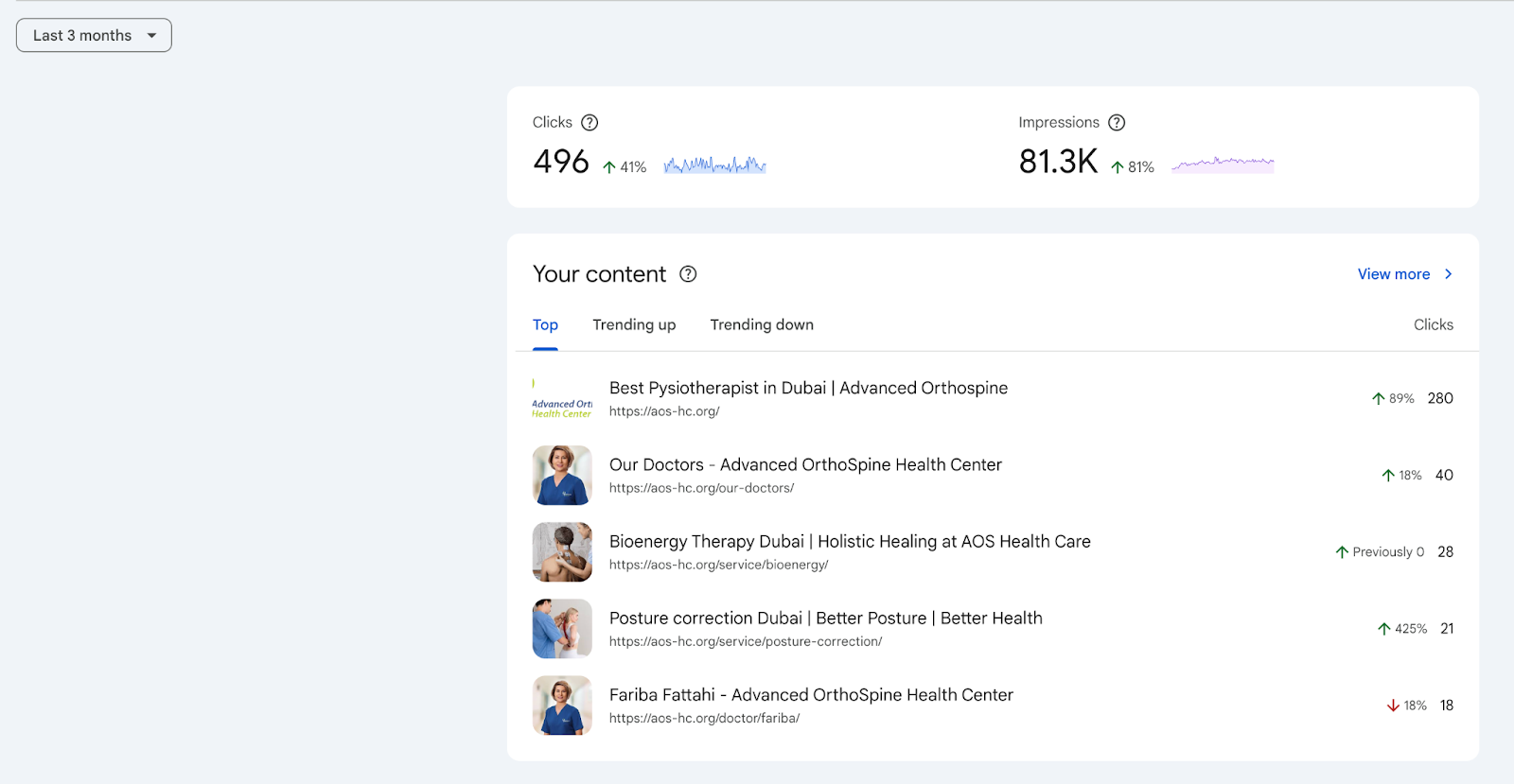Click the 21 clicks count for Posture correction
1514x784 pixels.
[x=1447, y=628]
